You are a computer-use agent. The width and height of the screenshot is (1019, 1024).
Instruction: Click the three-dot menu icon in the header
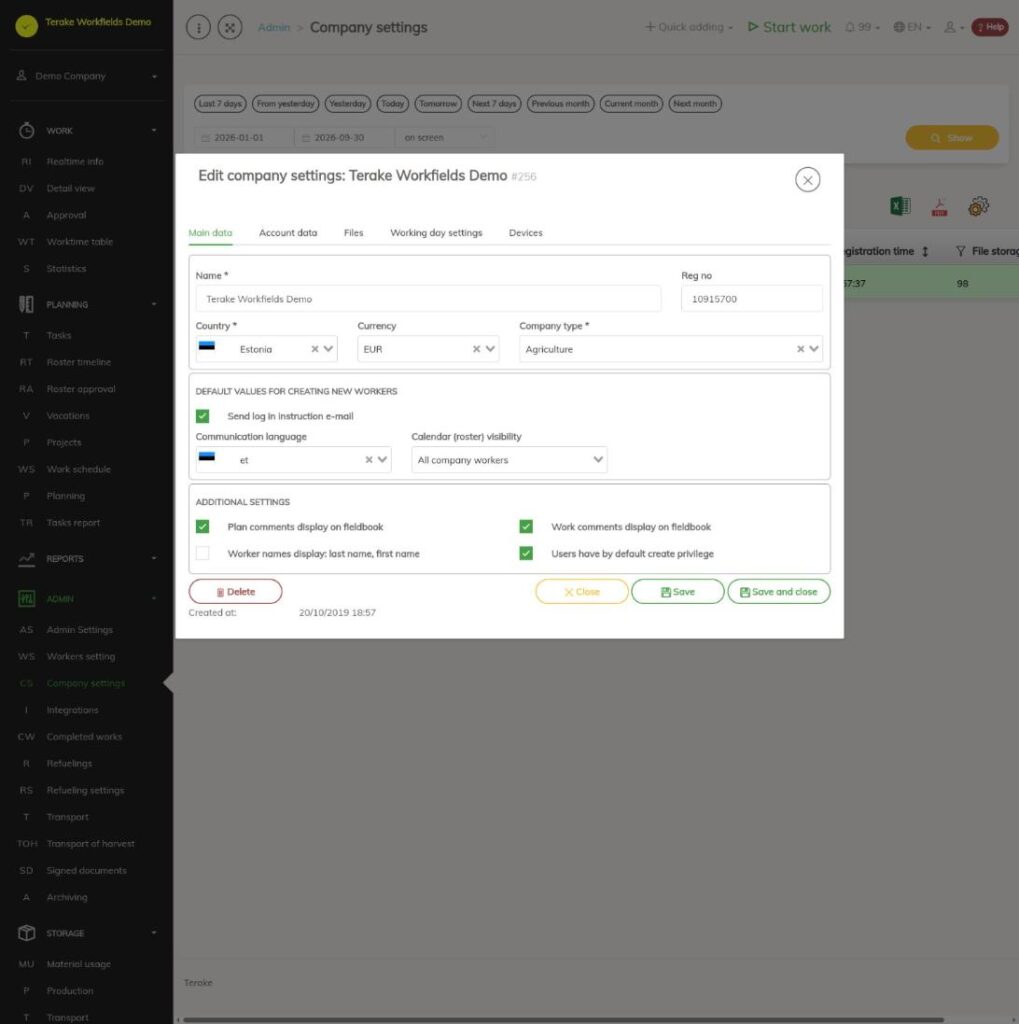[198, 27]
